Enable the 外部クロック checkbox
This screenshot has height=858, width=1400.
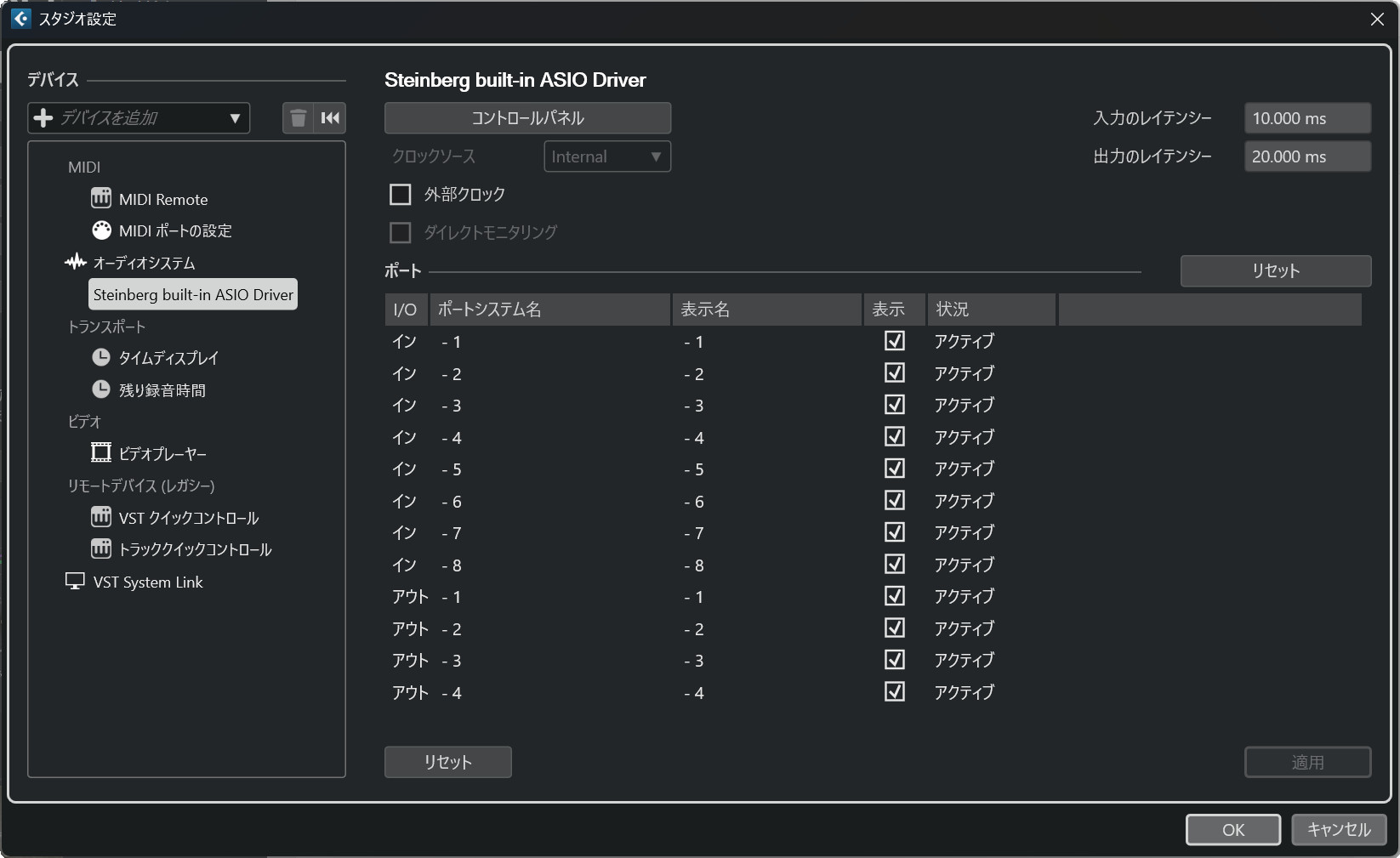[x=400, y=195]
